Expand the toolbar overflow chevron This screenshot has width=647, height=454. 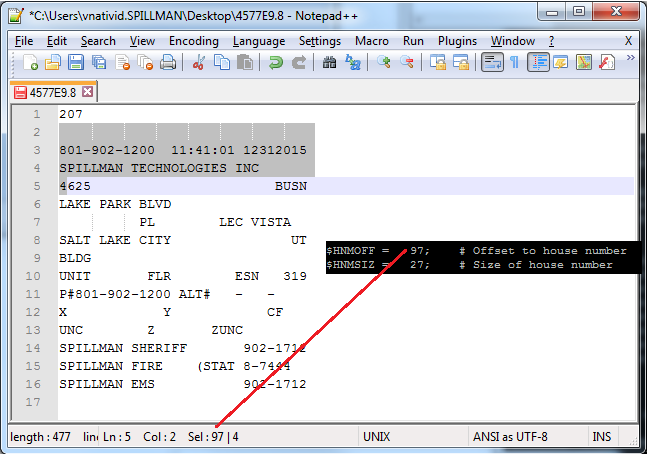630,58
